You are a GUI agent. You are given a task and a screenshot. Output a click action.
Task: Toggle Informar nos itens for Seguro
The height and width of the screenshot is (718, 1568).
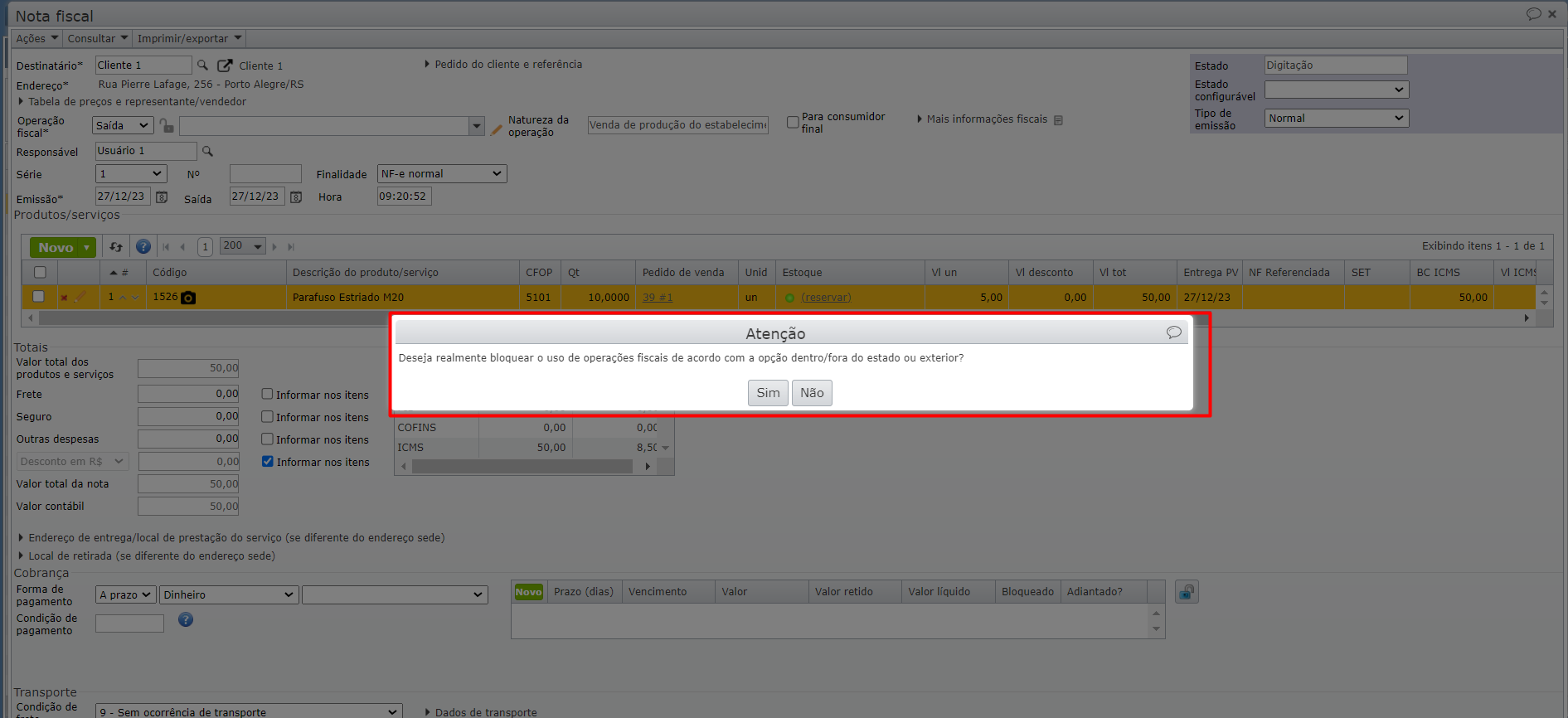pos(267,416)
